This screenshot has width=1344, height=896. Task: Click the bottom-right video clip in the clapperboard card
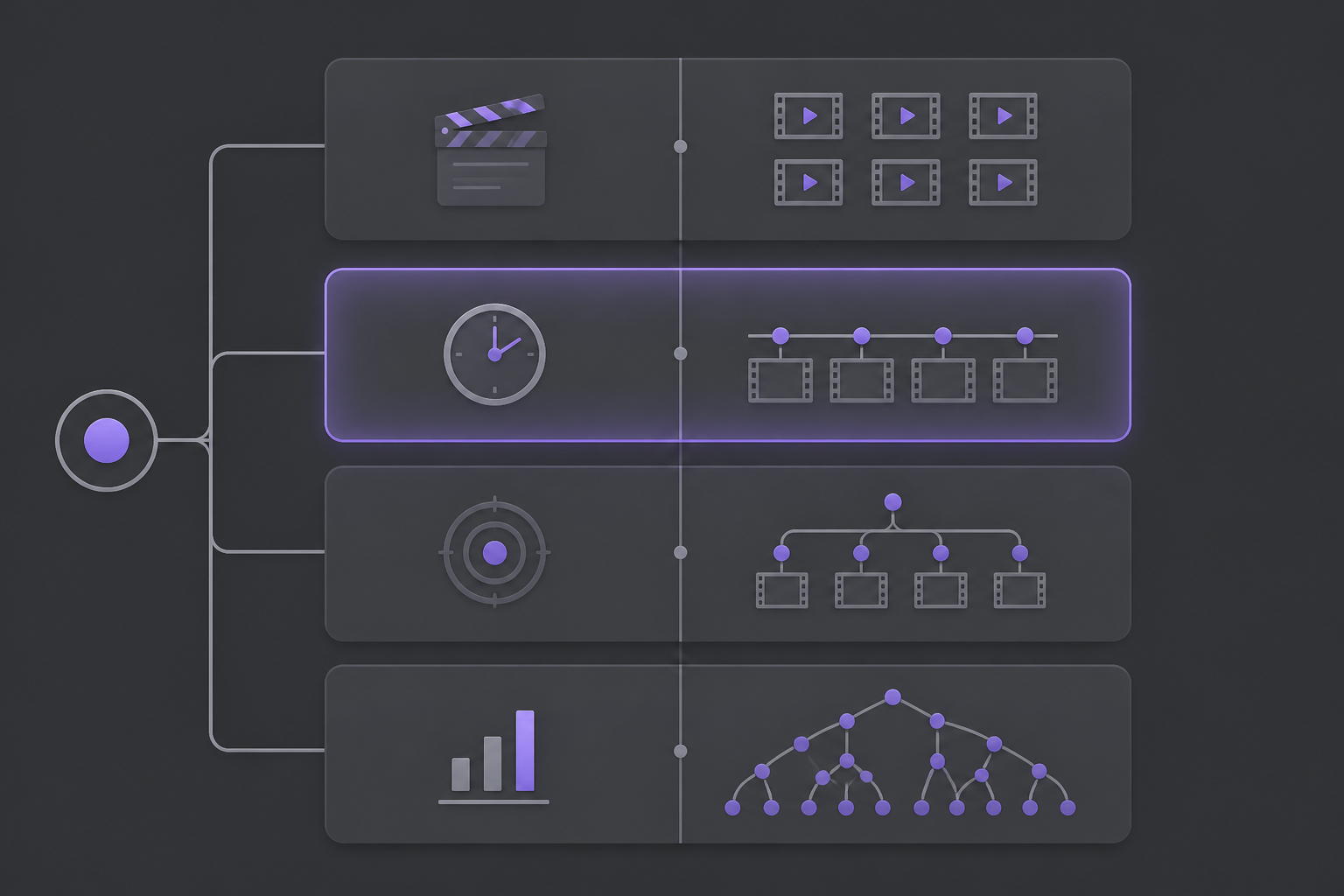(1003, 182)
